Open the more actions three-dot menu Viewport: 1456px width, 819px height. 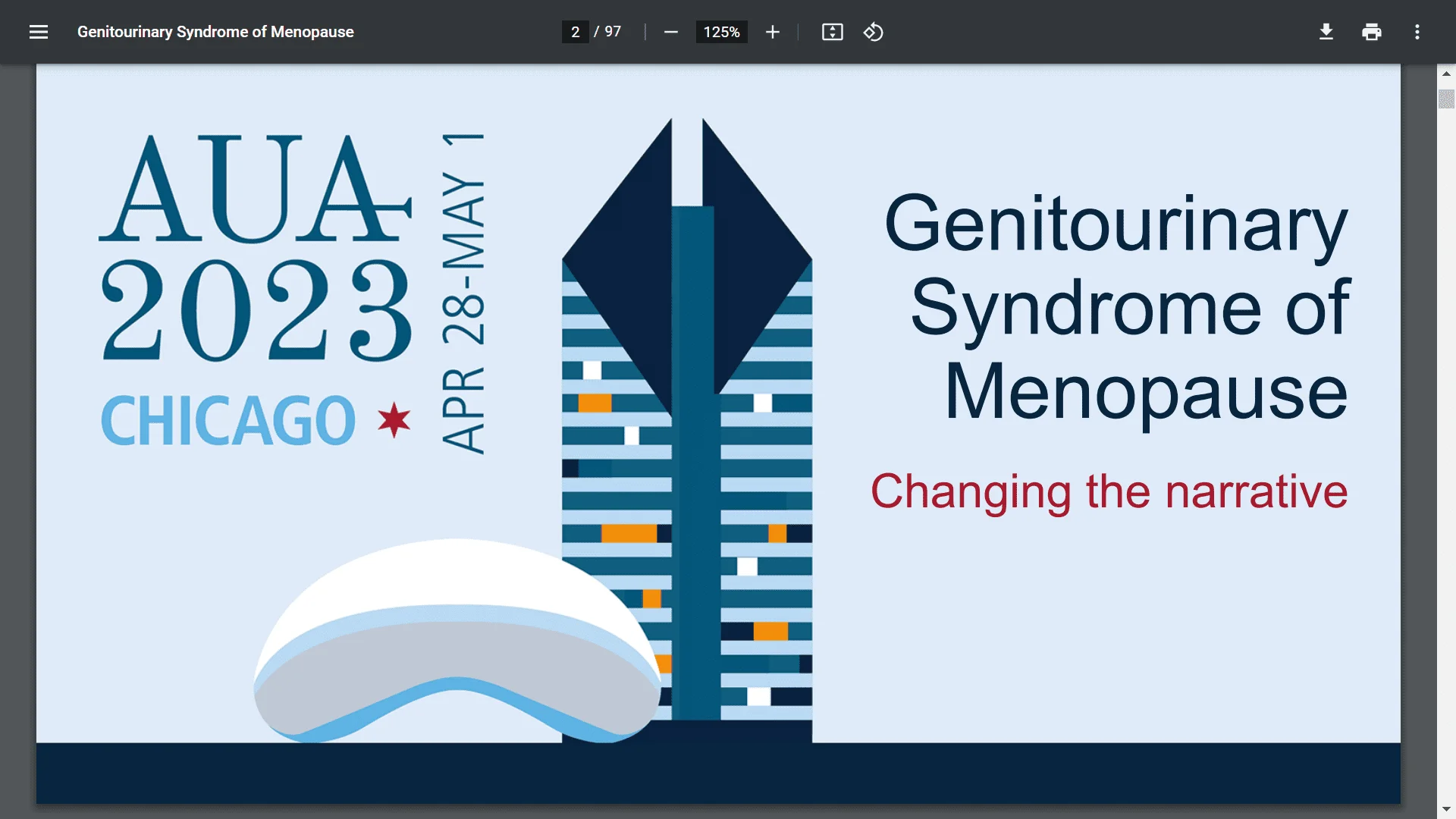1417,32
